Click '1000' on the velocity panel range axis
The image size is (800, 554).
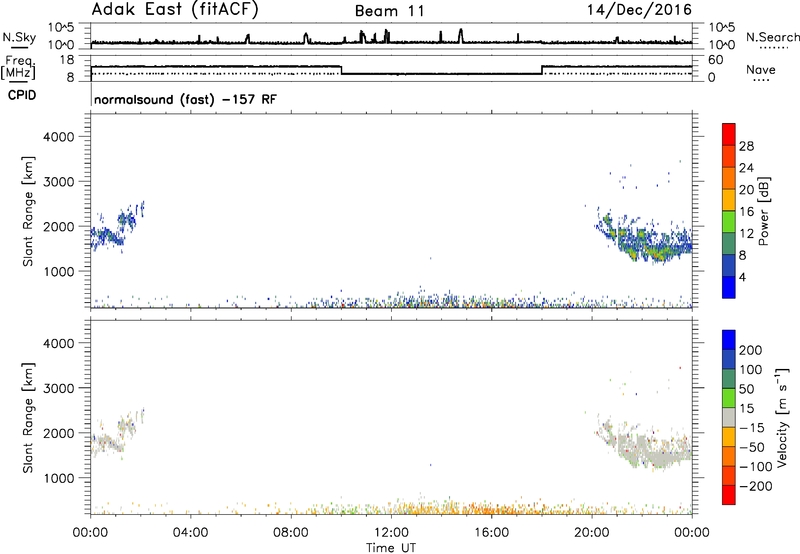(59, 478)
